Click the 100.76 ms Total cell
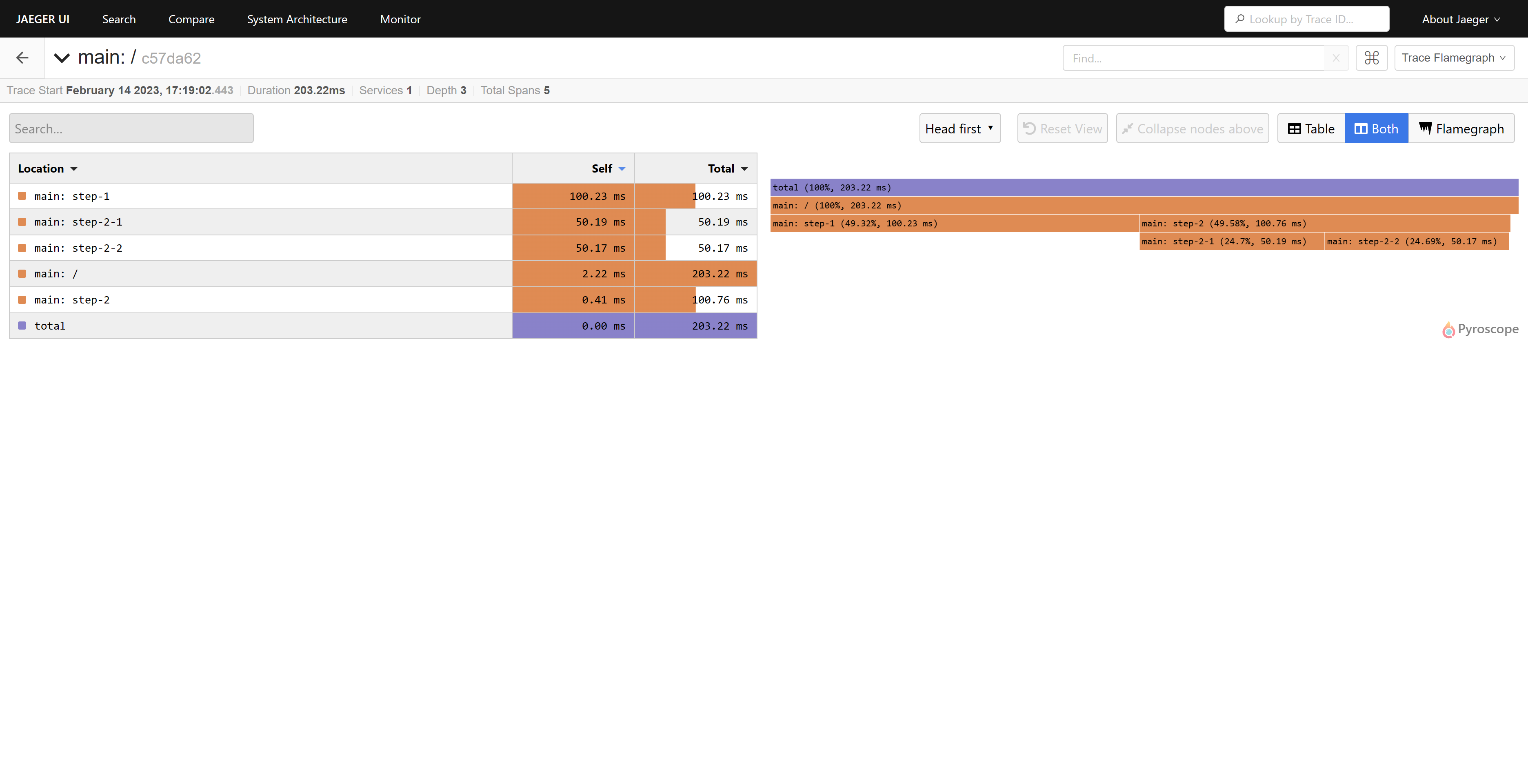 pyautogui.click(x=696, y=299)
